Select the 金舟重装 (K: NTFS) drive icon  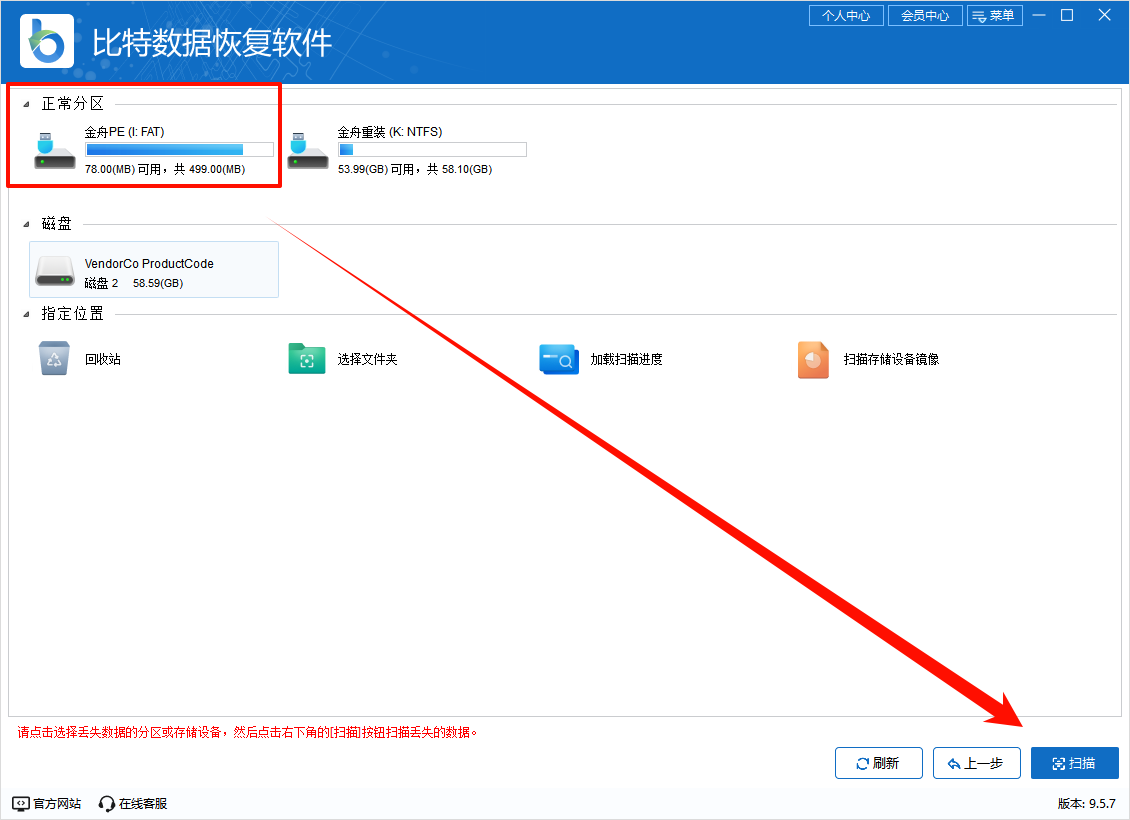click(x=308, y=150)
